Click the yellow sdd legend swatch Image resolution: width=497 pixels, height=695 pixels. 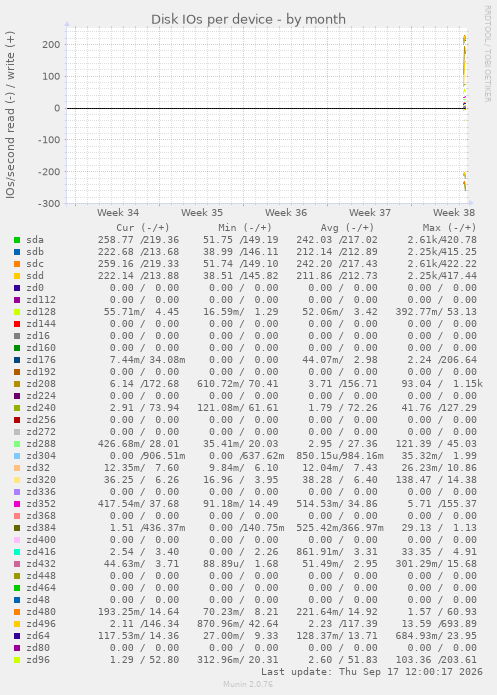tap(17, 276)
